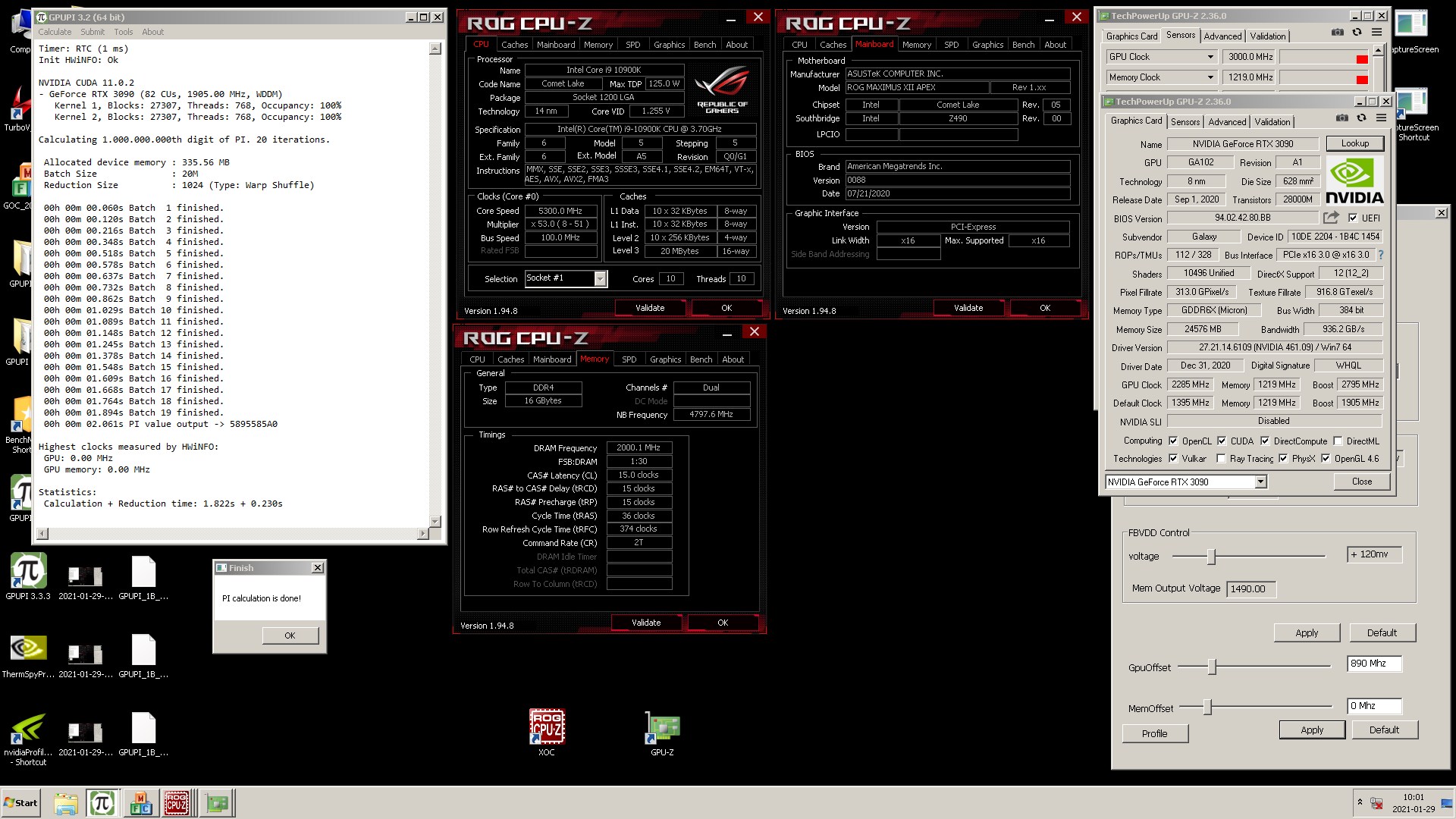Open GPU Clock sensor dropdown
1456x819 pixels.
click(1210, 57)
